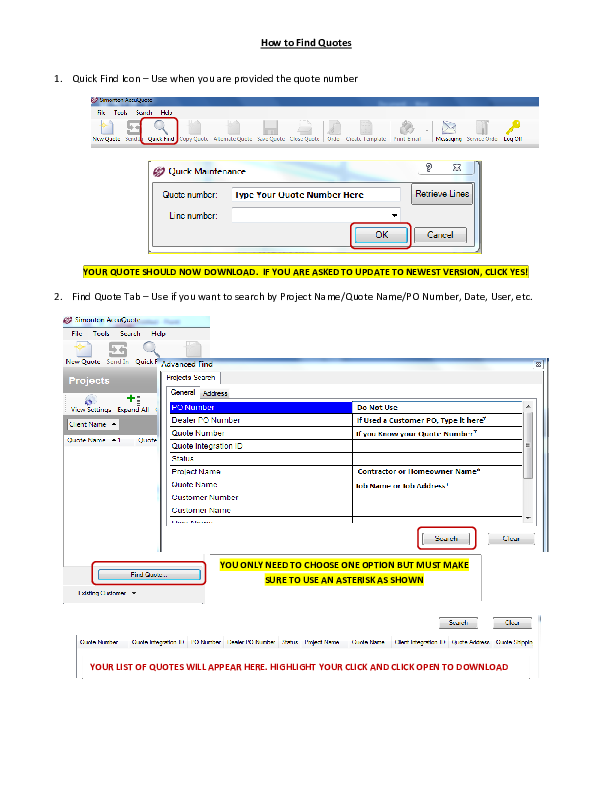This screenshot has height=792, width=612.
Task: Click Clear button above quote results columns
Action: [512, 622]
